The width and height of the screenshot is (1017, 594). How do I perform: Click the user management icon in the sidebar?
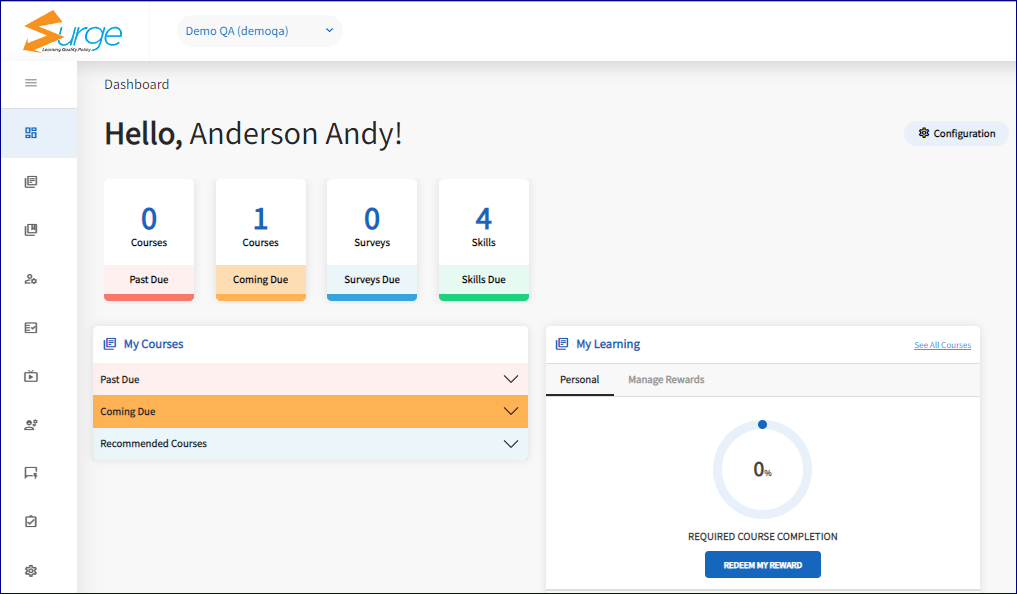click(30, 278)
